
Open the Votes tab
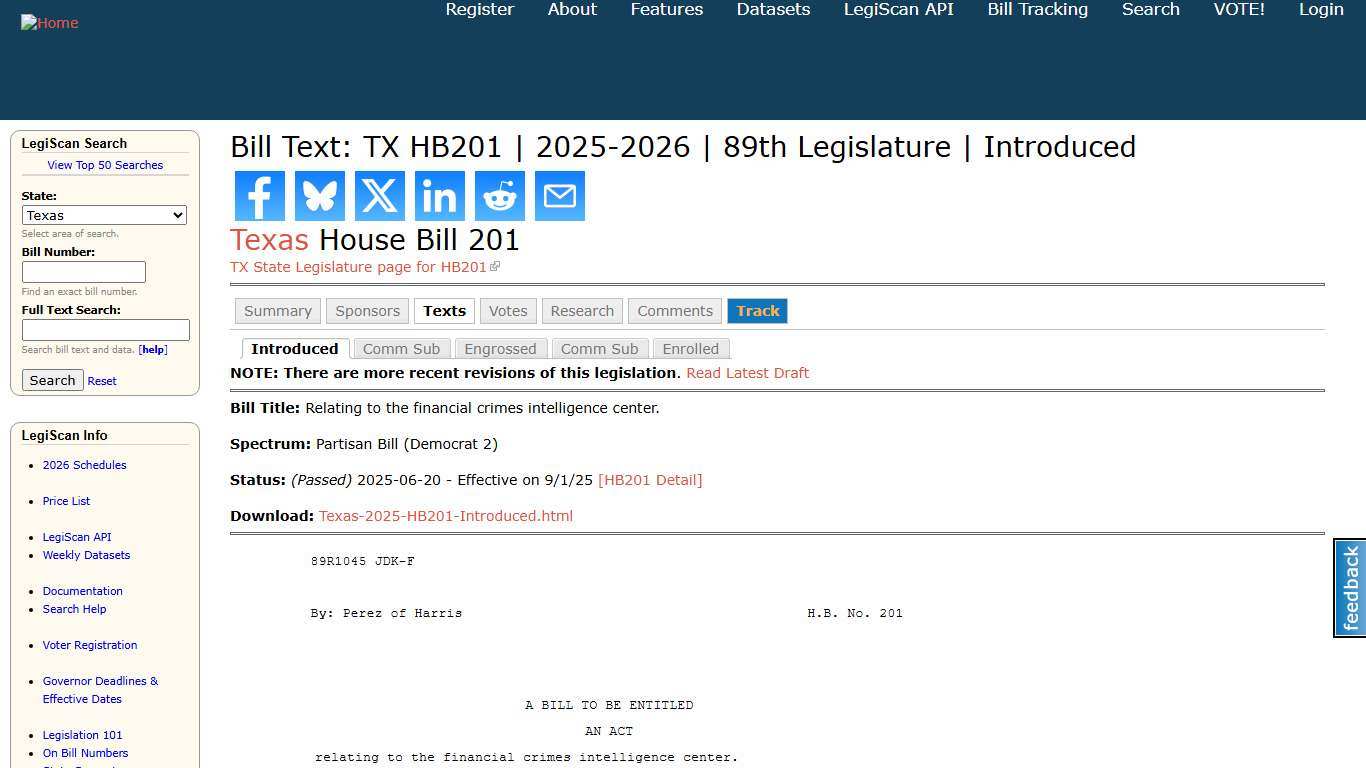pos(508,311)
